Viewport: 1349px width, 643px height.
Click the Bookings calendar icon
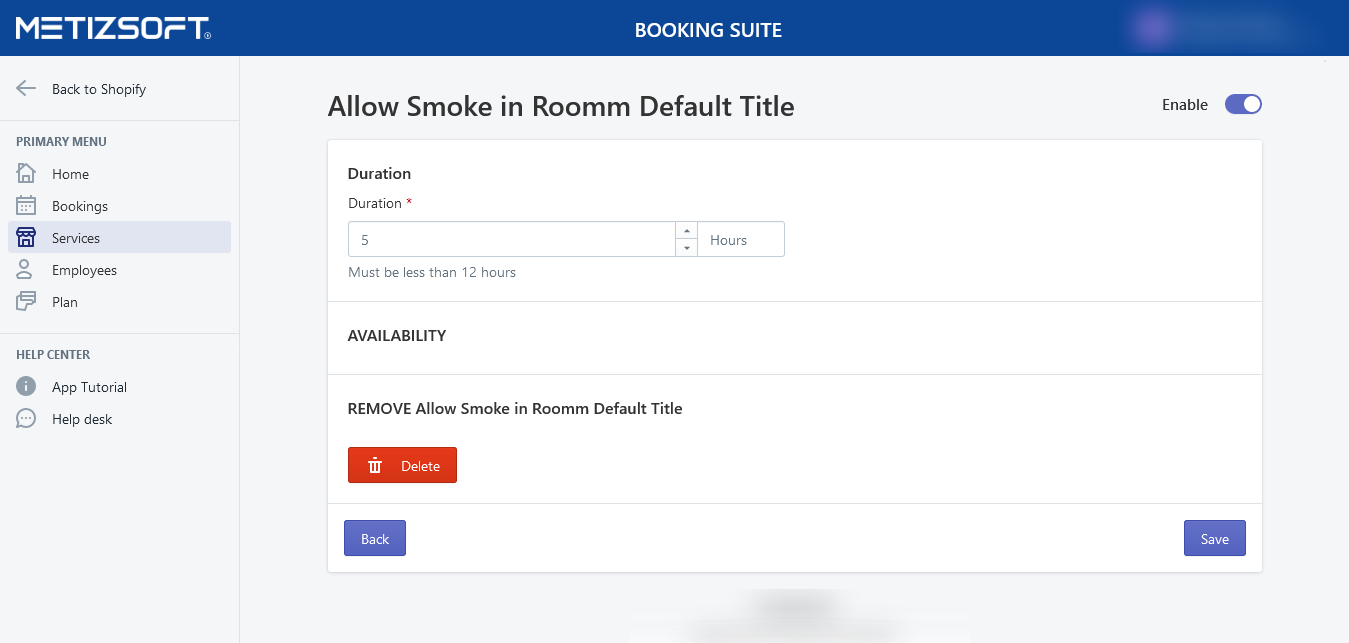click(26, 206)
